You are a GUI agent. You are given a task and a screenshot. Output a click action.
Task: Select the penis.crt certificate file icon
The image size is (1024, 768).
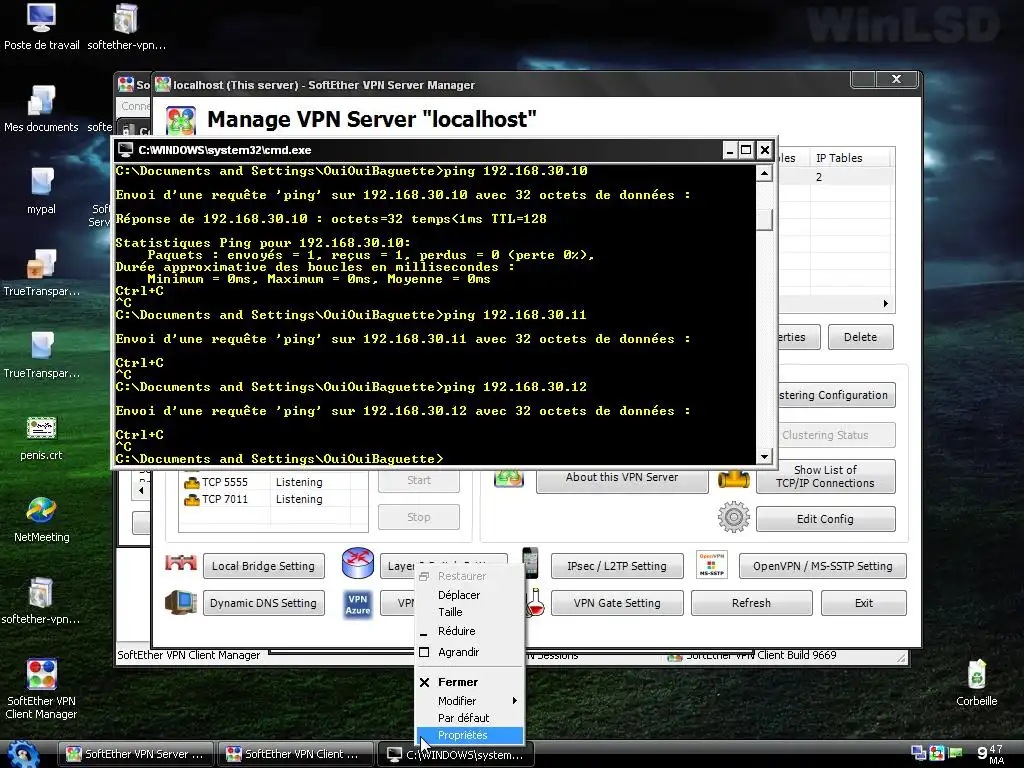point(41,438)
